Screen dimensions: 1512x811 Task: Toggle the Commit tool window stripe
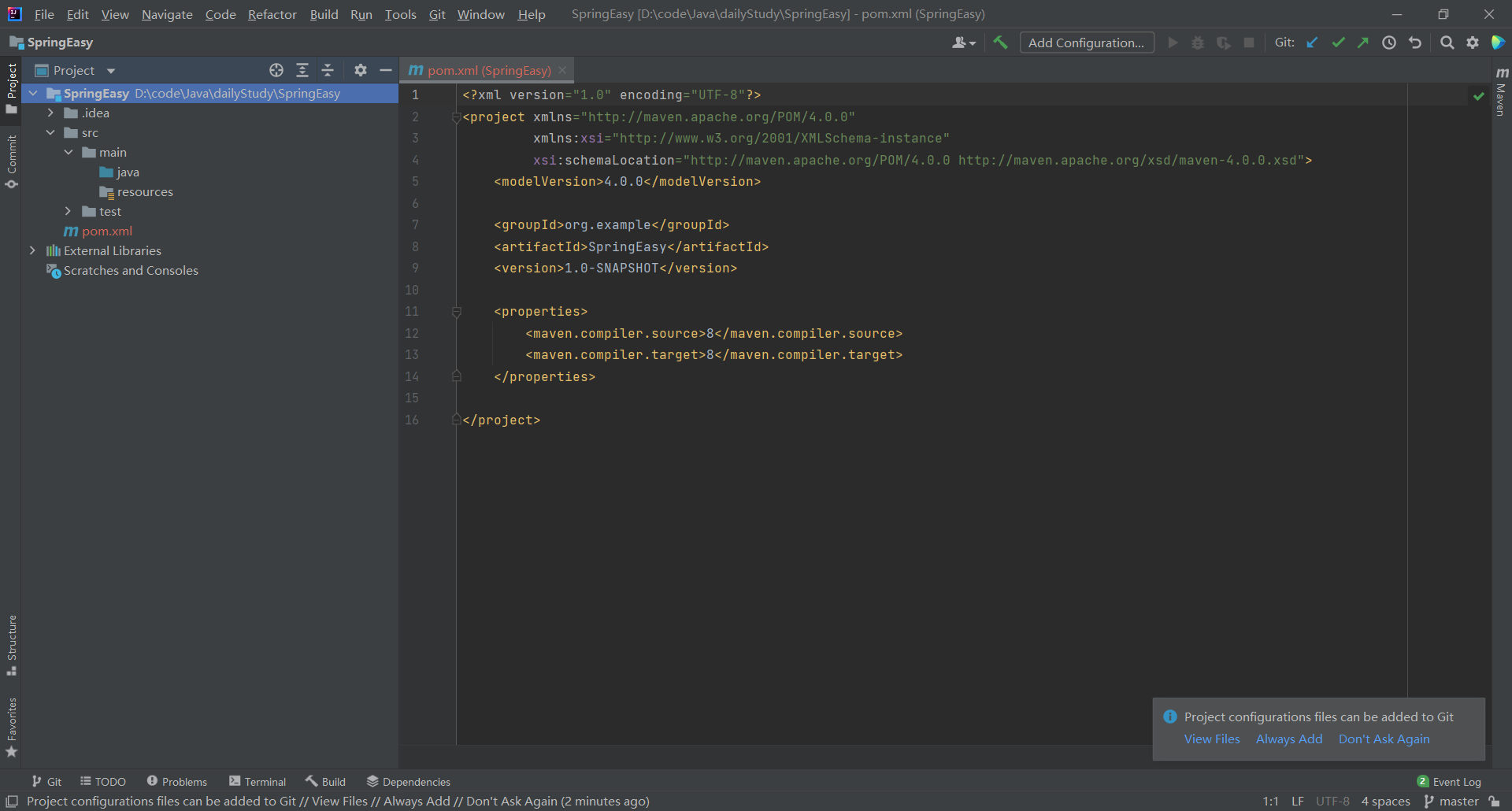point(12,161)
